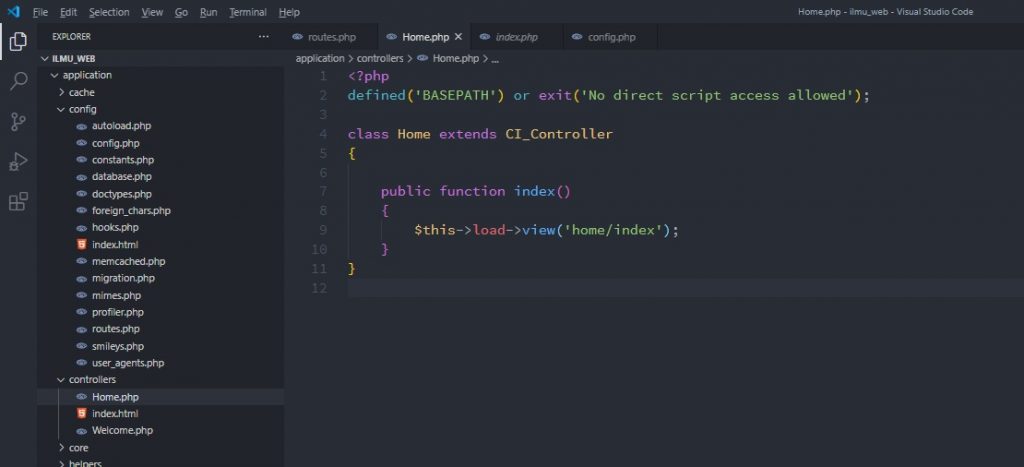The width and height of the screenshot is (1024, 467).
Task: Click the Explorer more actions ellipsis
Action: point(264,36)
